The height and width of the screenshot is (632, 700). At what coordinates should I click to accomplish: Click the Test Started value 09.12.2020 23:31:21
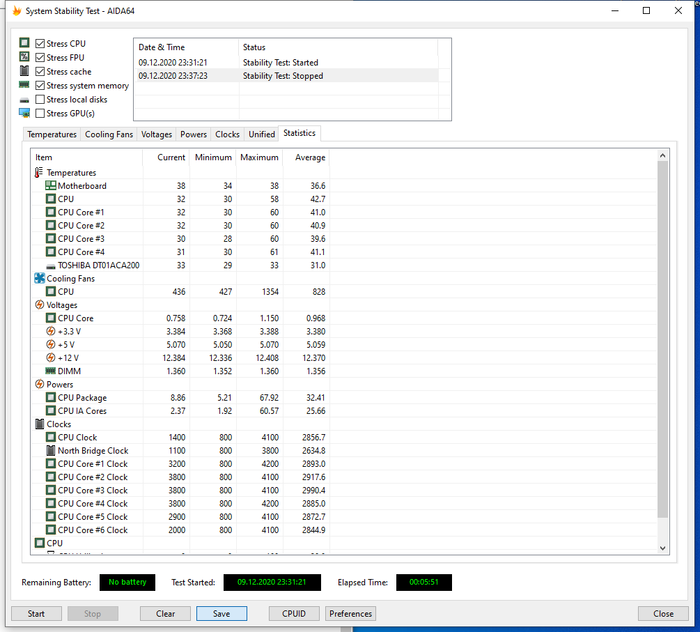272,582
